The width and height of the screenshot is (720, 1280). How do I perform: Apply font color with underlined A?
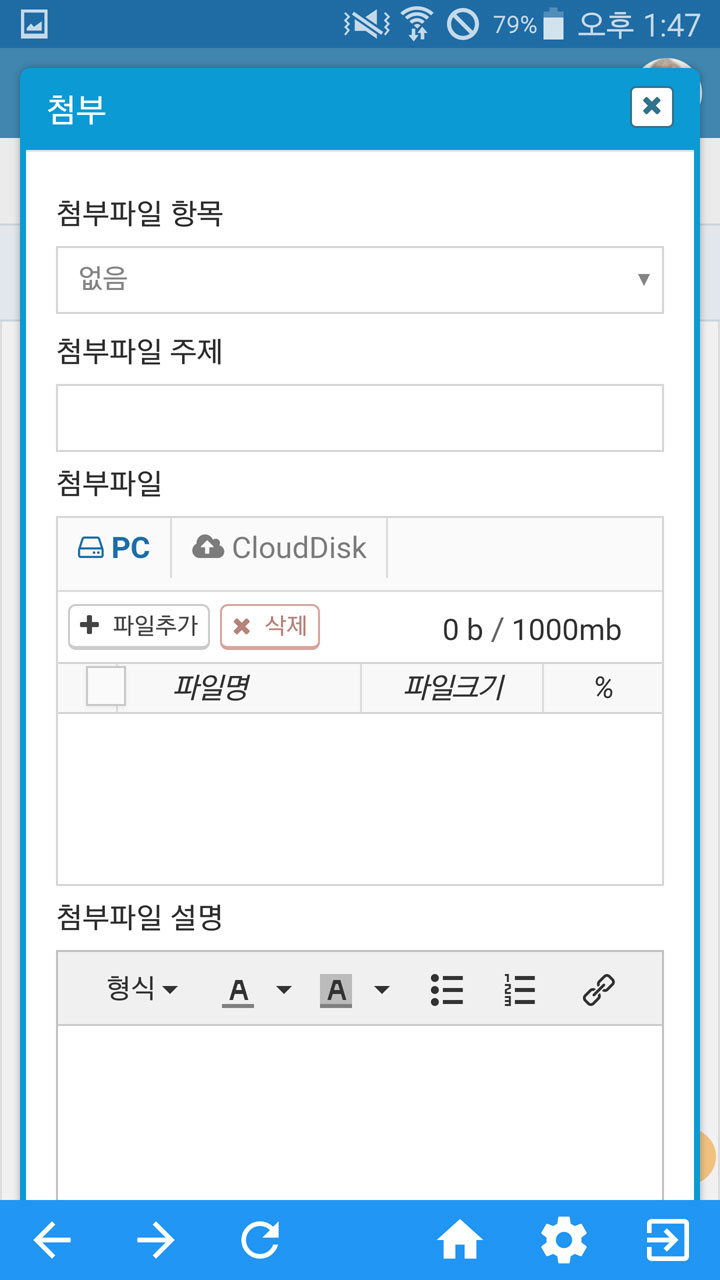(238, 990)
